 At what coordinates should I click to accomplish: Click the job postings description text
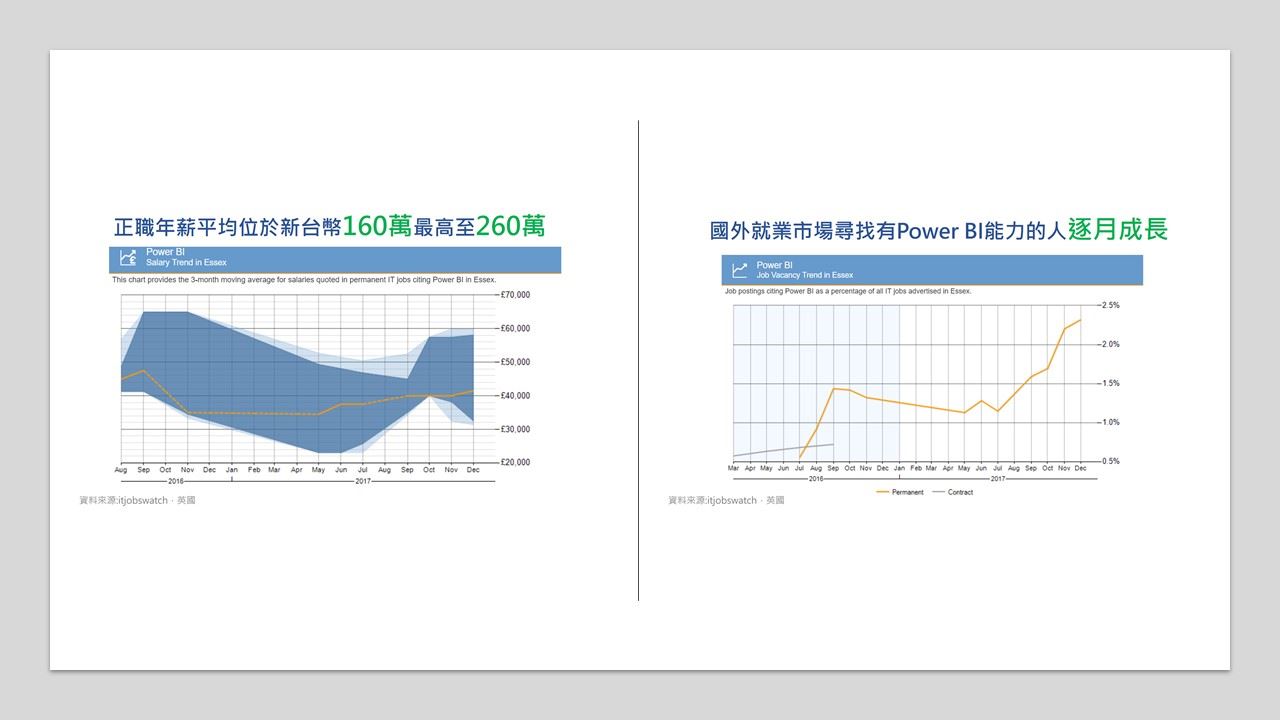pyautogui.click(x=847, y=291)
